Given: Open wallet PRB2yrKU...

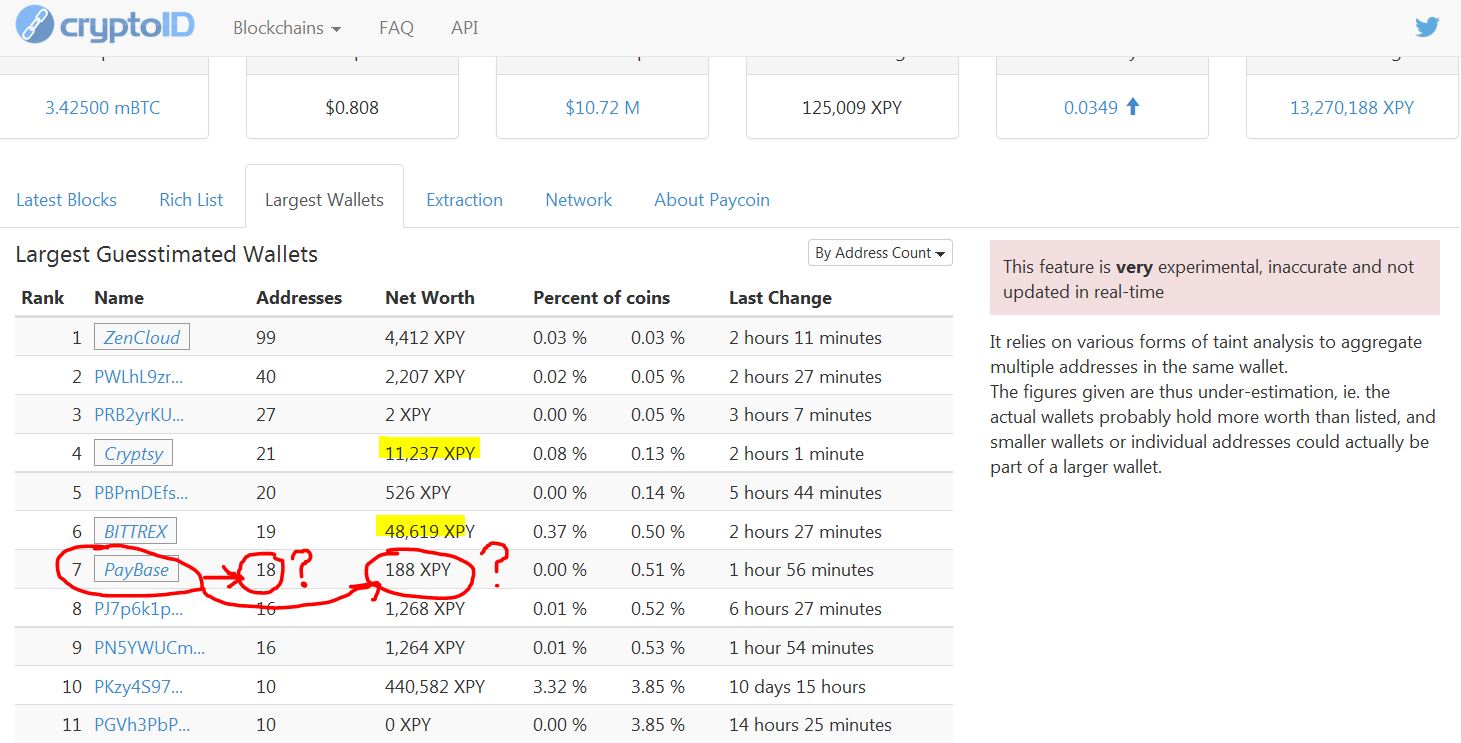Looking at the screenshot, I should (x=139, y=415).
